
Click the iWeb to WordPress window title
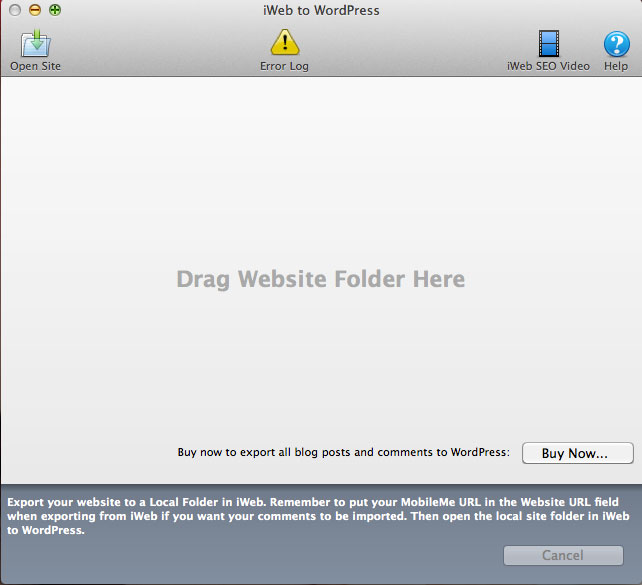point(321,10)
